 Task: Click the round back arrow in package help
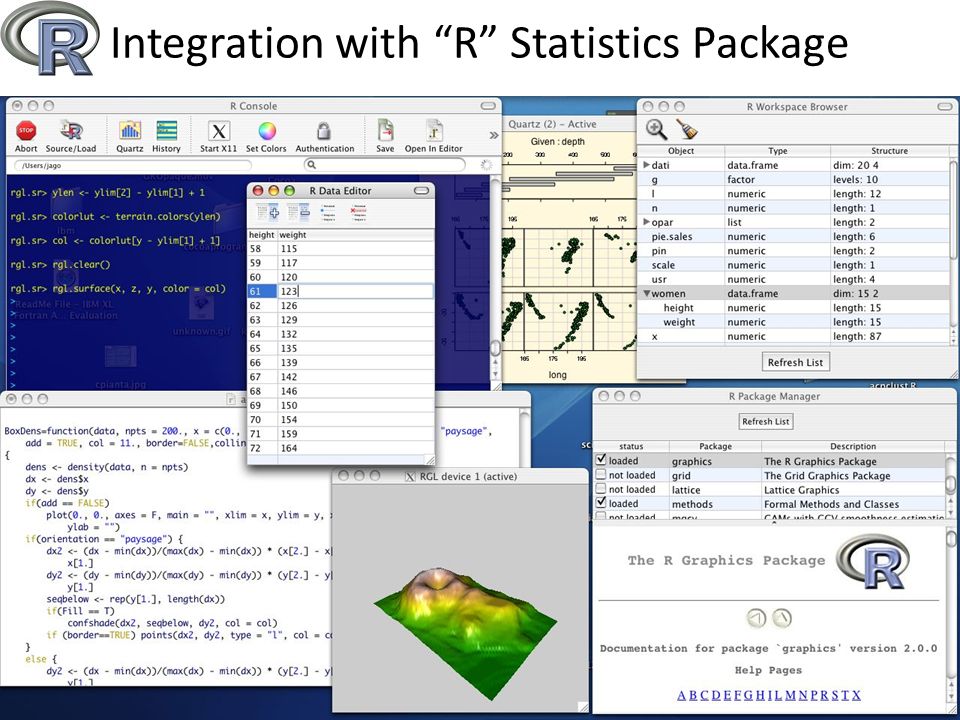(x=757, y=618)
